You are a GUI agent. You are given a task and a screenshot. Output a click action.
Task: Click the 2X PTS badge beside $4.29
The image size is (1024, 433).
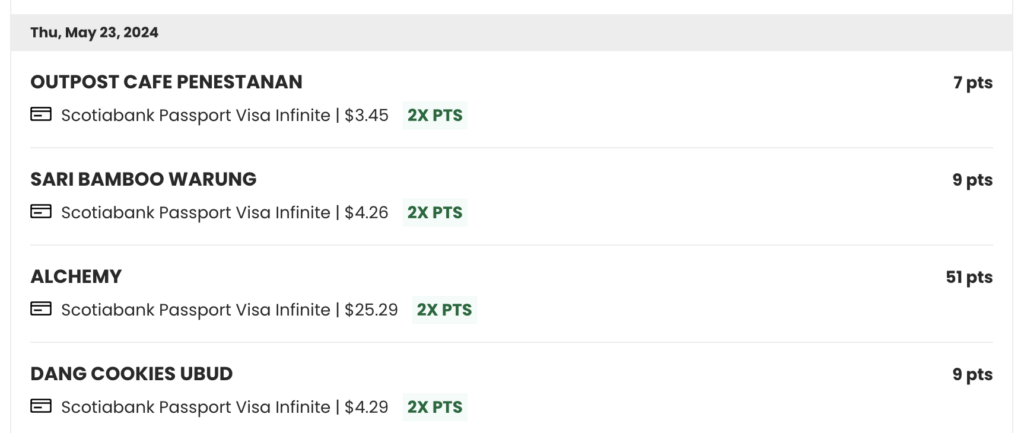435,407
